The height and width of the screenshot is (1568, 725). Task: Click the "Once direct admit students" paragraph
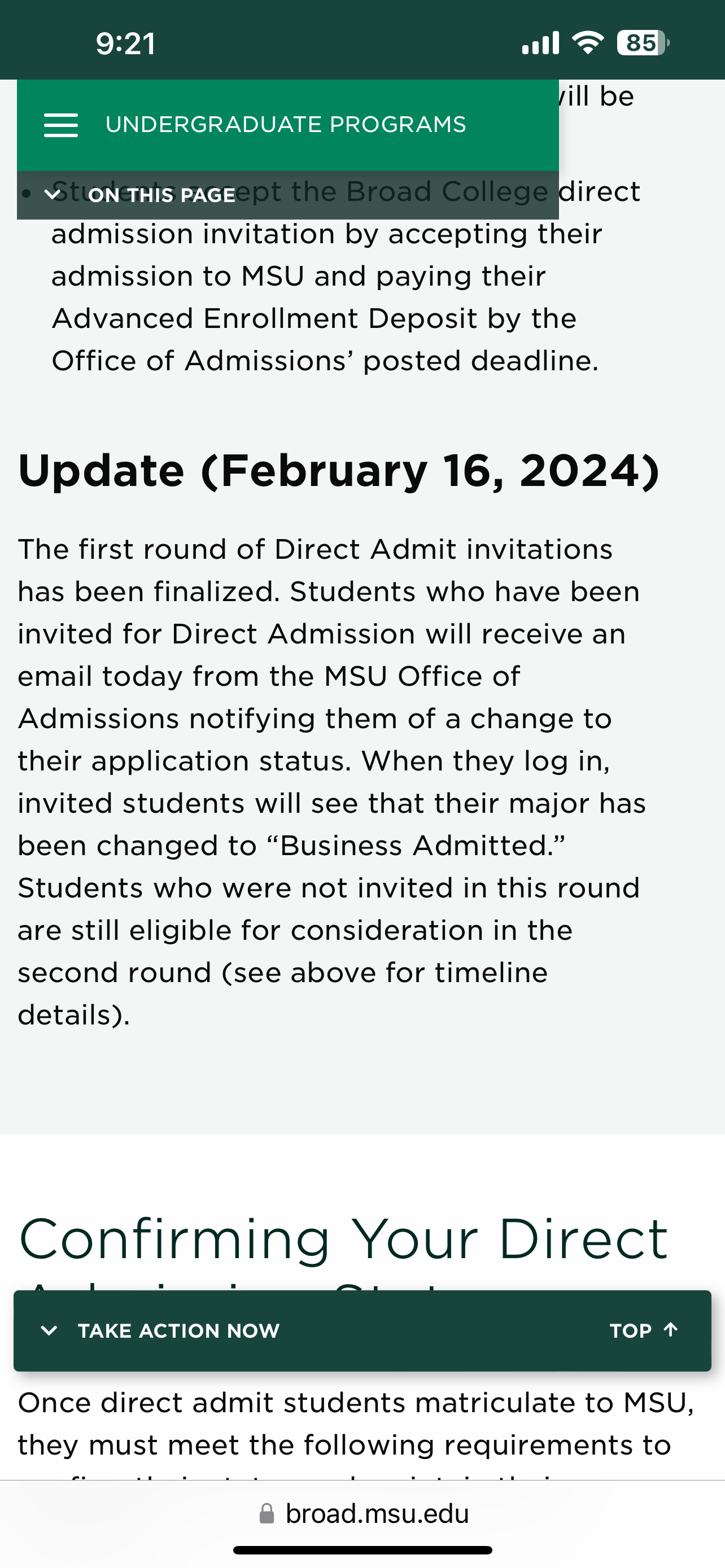coord(356,1403)
